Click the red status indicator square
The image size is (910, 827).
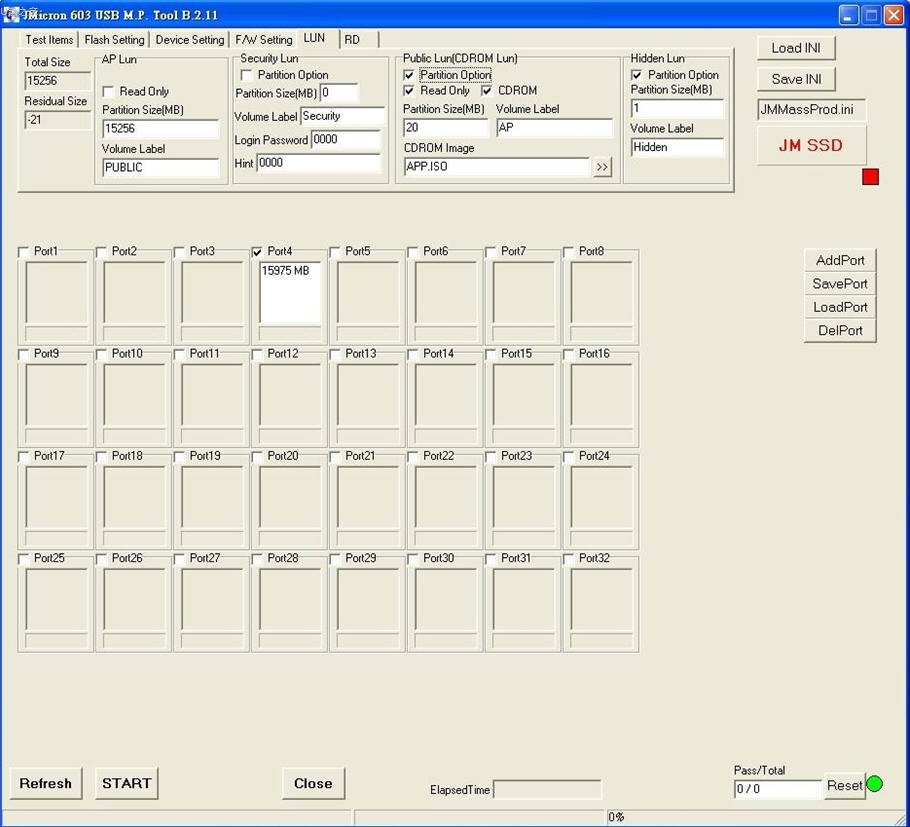pyautogui.click(x=870, y=177)
